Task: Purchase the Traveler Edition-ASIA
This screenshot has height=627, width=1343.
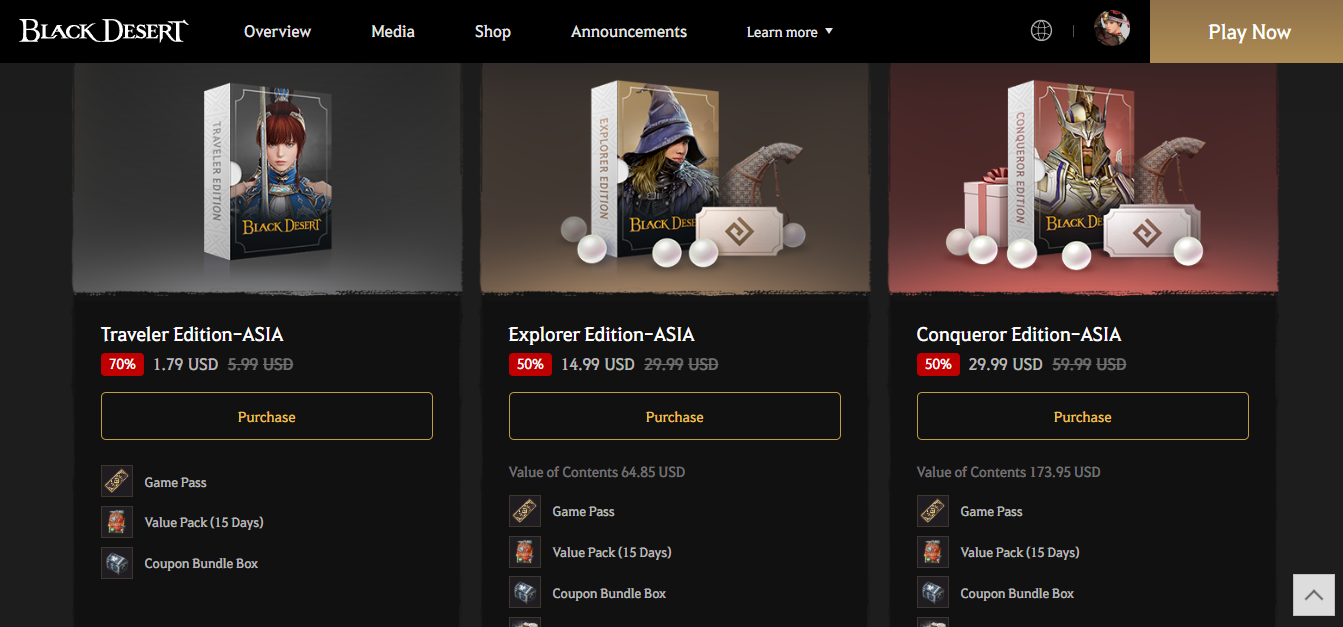Action: coord(267,416)
